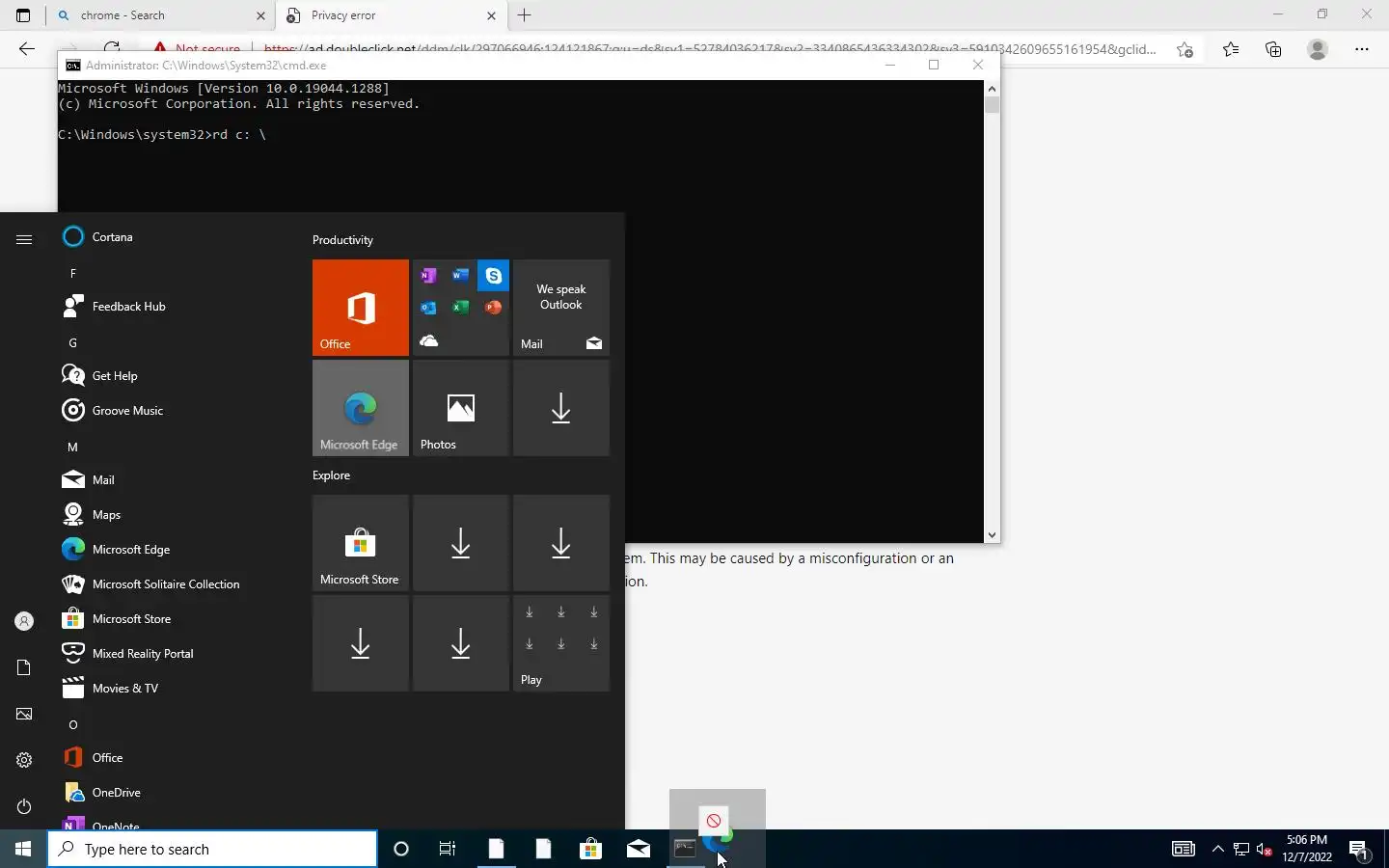Show hidden icons in the system tray

click(1217, 850)
